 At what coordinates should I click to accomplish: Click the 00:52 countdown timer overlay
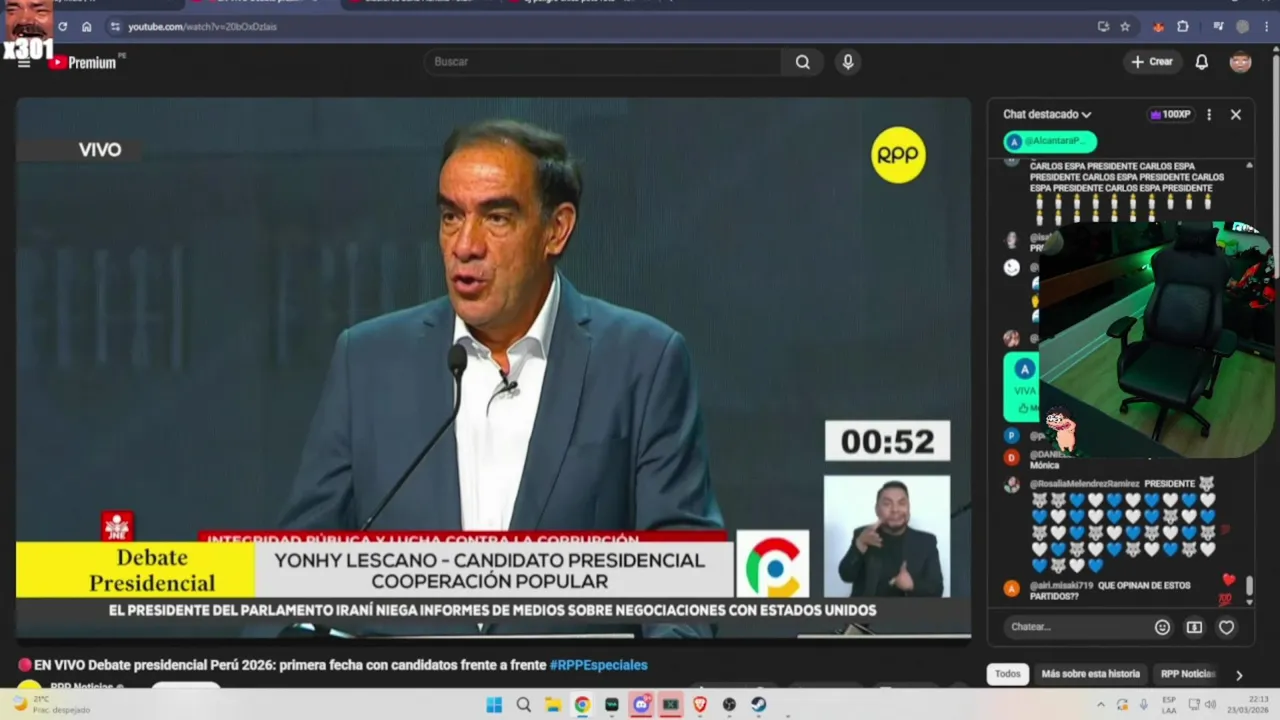click(x=887, y=441)
